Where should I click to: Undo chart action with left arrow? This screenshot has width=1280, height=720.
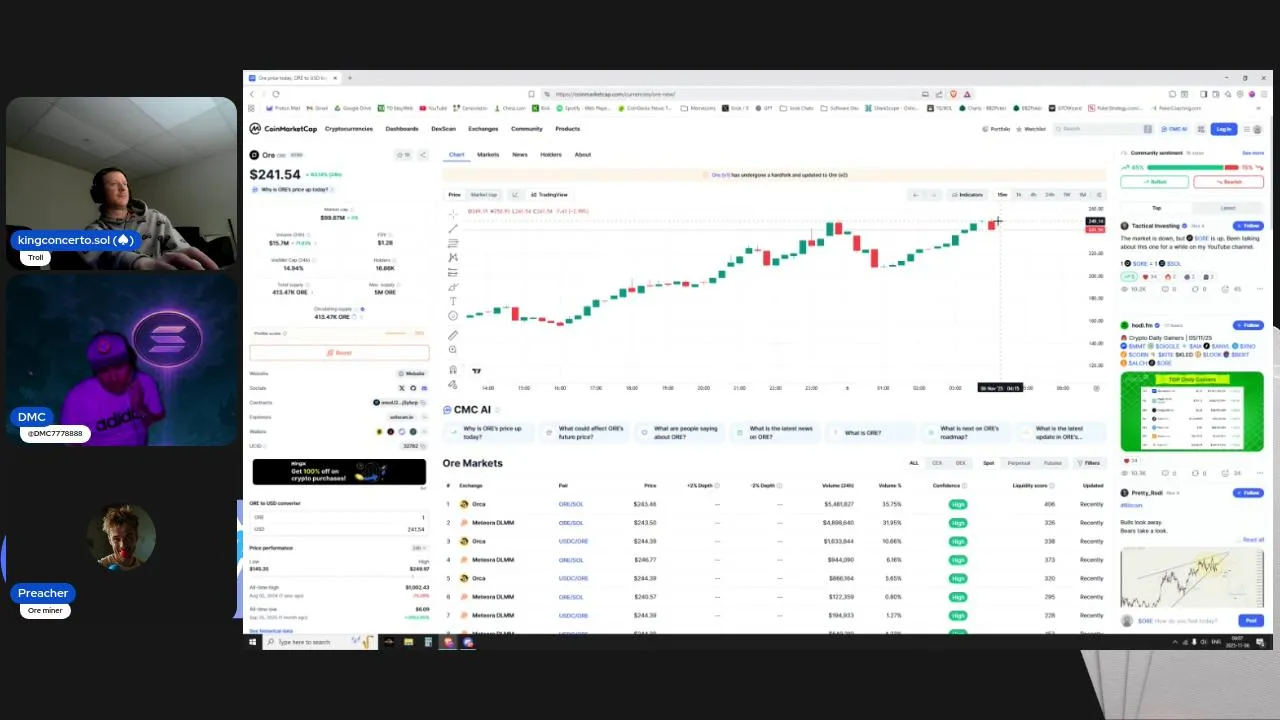[x=915, y=195]
